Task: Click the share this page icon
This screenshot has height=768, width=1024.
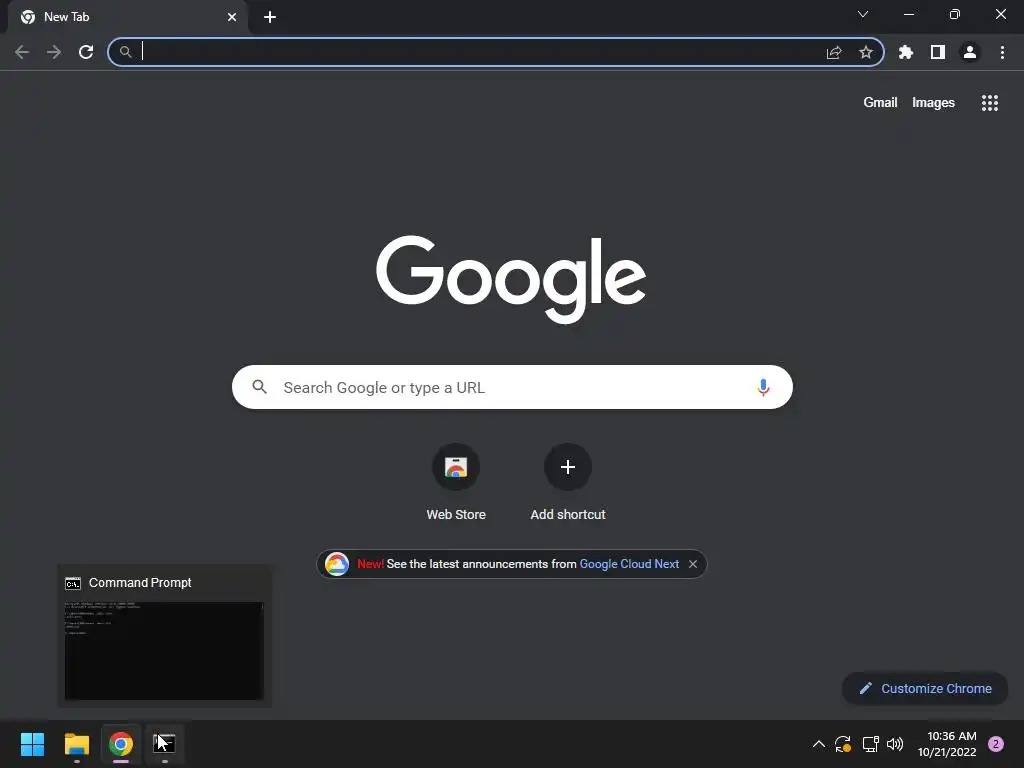Action: (x=834, y=52)
